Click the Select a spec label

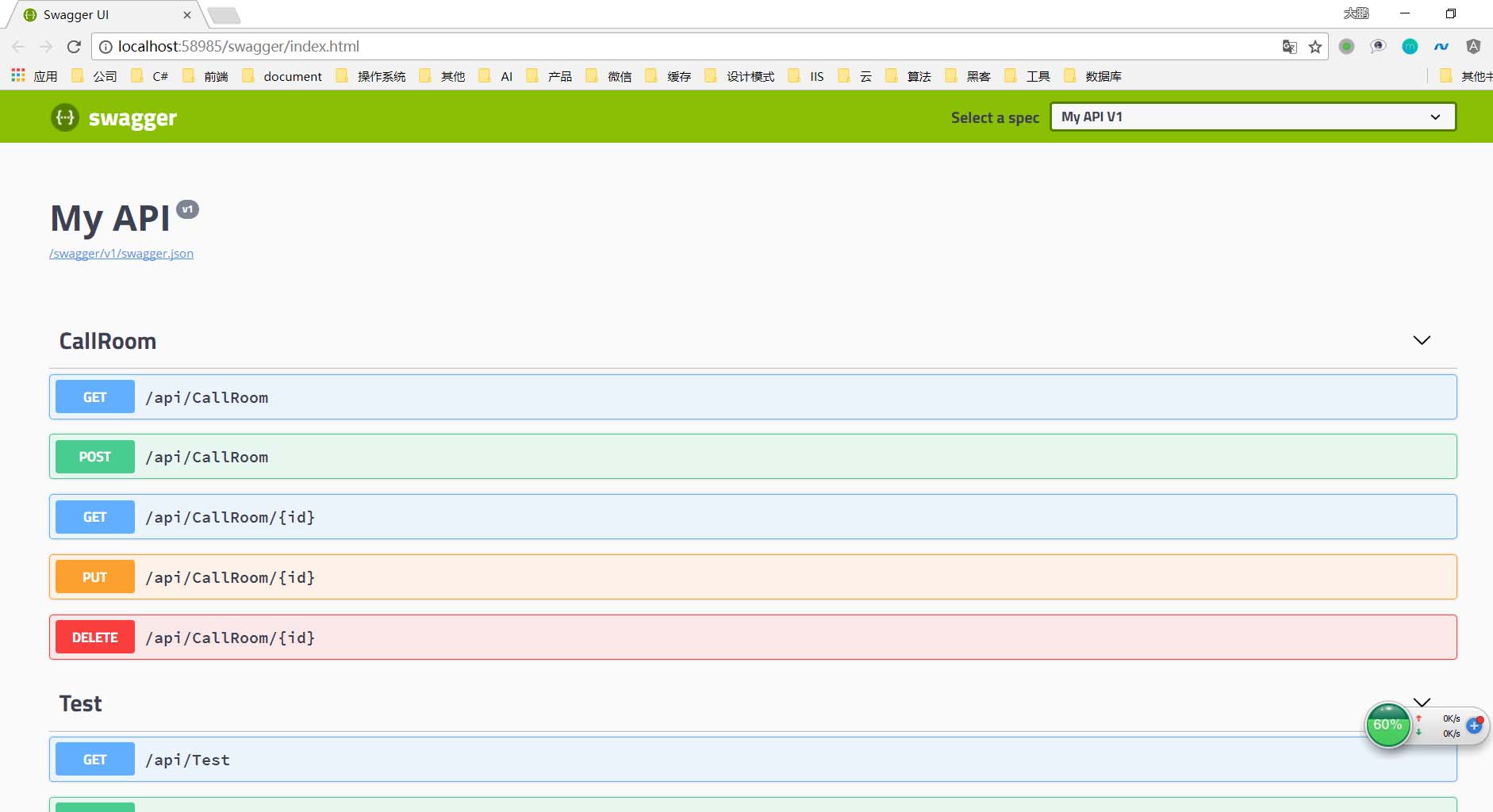pos(995,117)
